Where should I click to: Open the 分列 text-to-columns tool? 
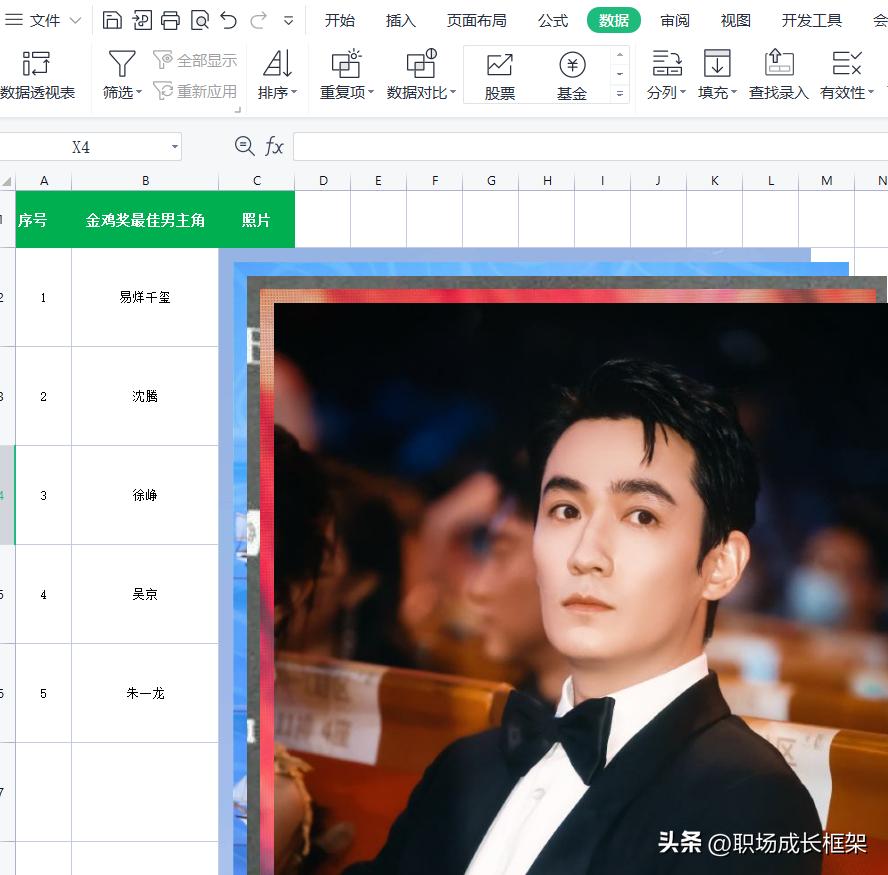coord(663,75)
